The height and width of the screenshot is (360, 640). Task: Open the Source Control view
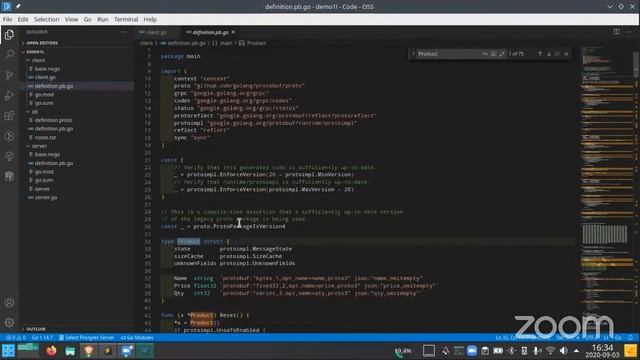pos(9,75)
